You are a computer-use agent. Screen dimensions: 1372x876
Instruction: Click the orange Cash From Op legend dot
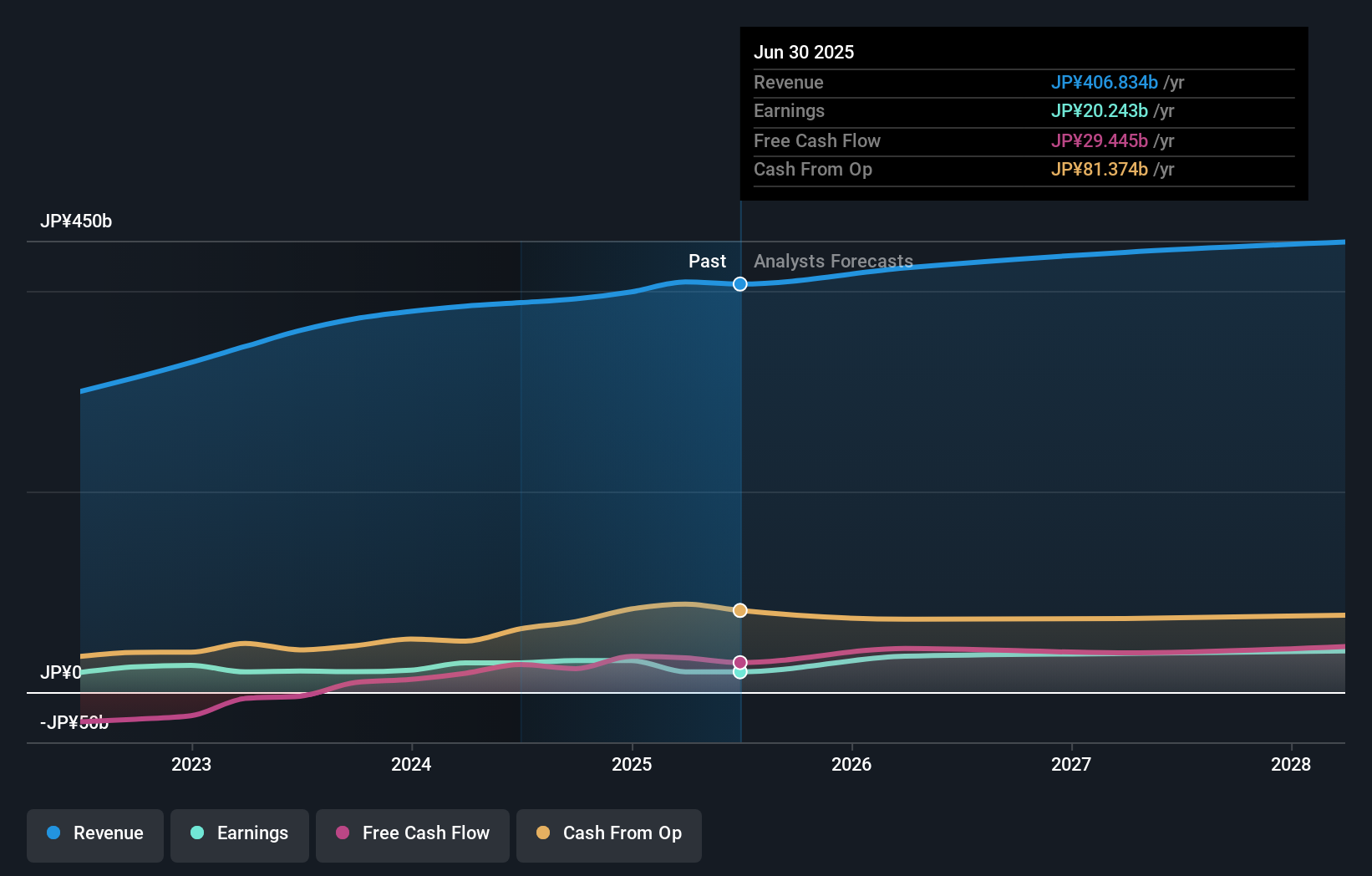(543, 833)
